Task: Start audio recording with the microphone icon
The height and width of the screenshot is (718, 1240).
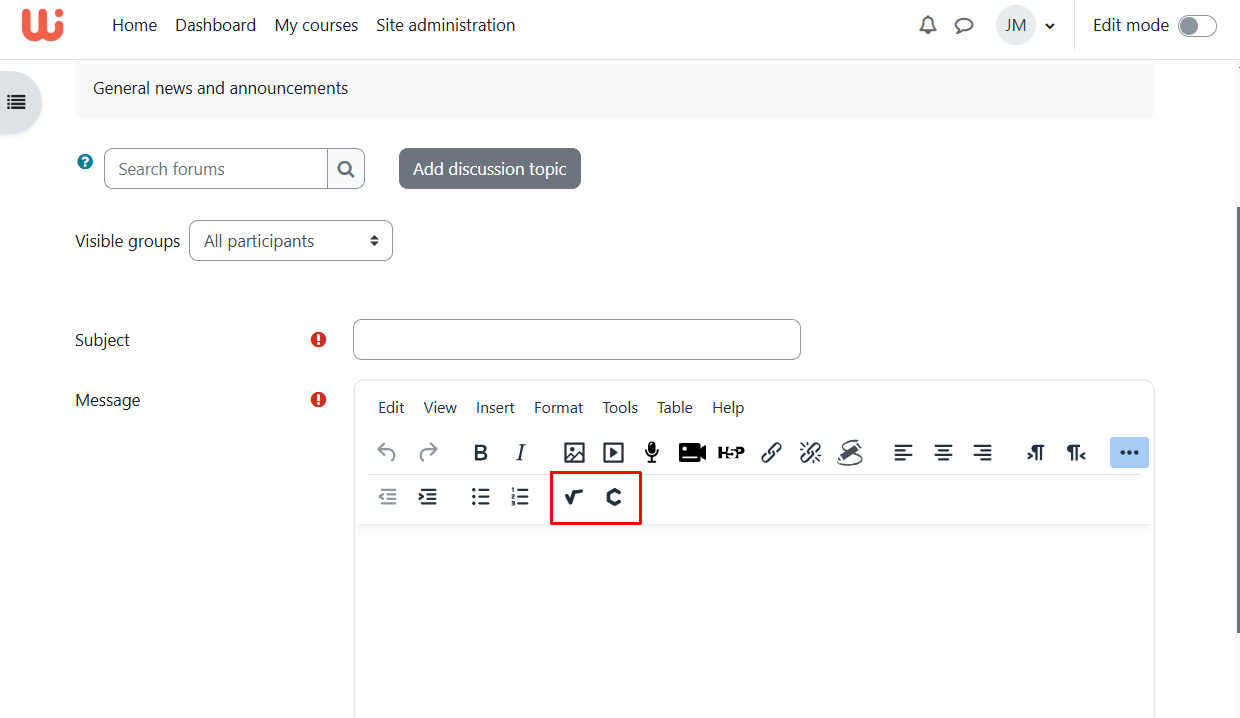Action: point(652,453)
